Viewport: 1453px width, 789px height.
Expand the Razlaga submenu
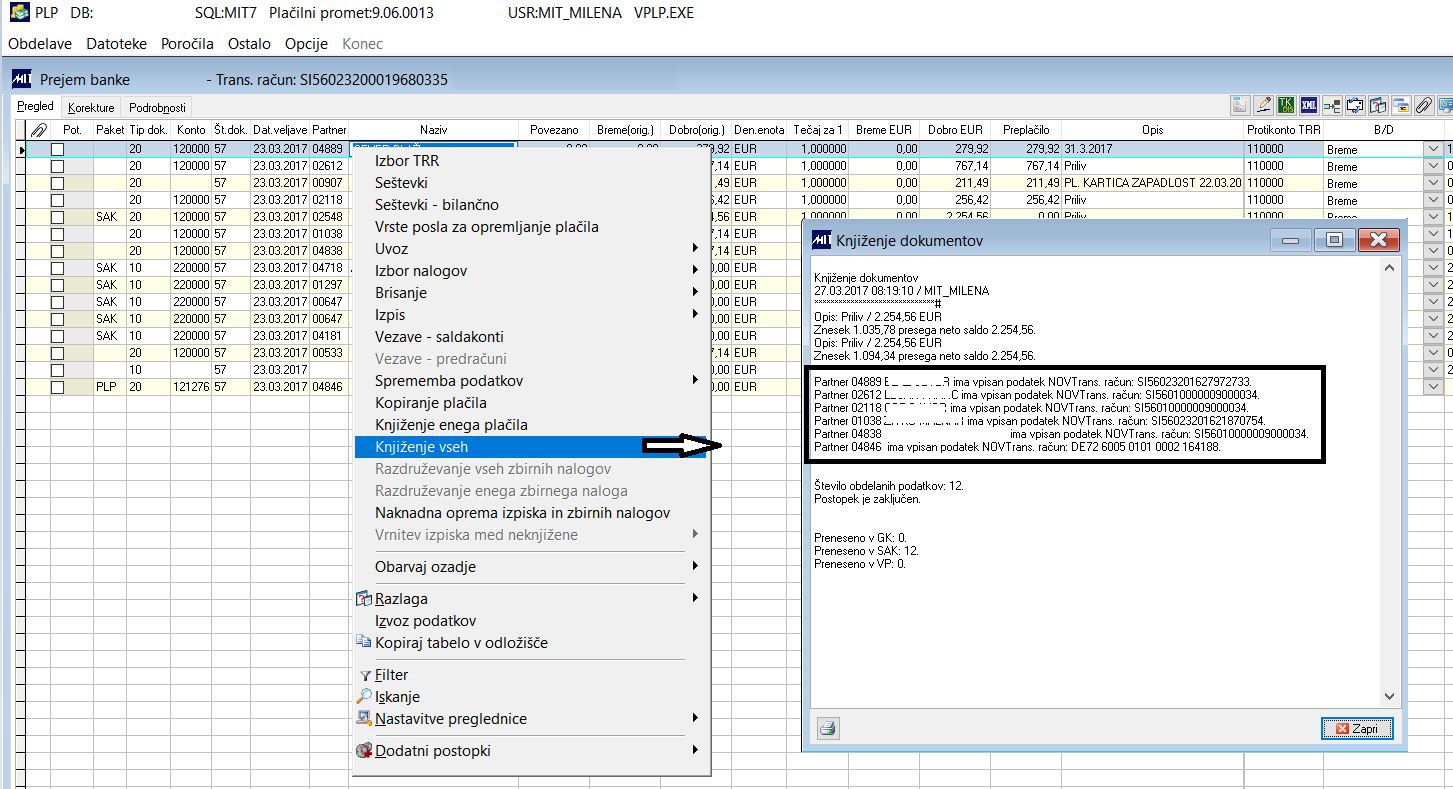pos(532,598)
